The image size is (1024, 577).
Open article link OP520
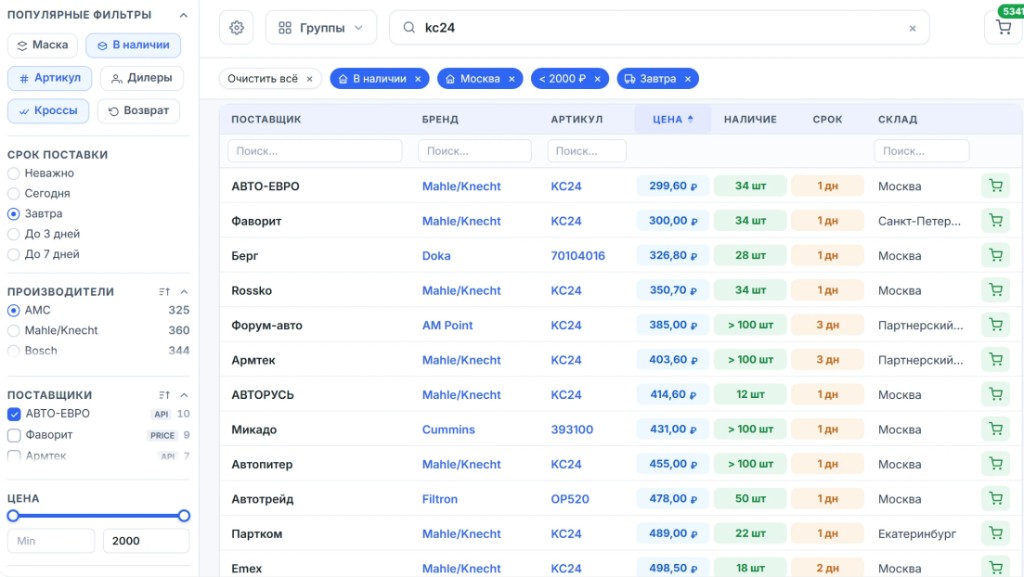point(569,499)
